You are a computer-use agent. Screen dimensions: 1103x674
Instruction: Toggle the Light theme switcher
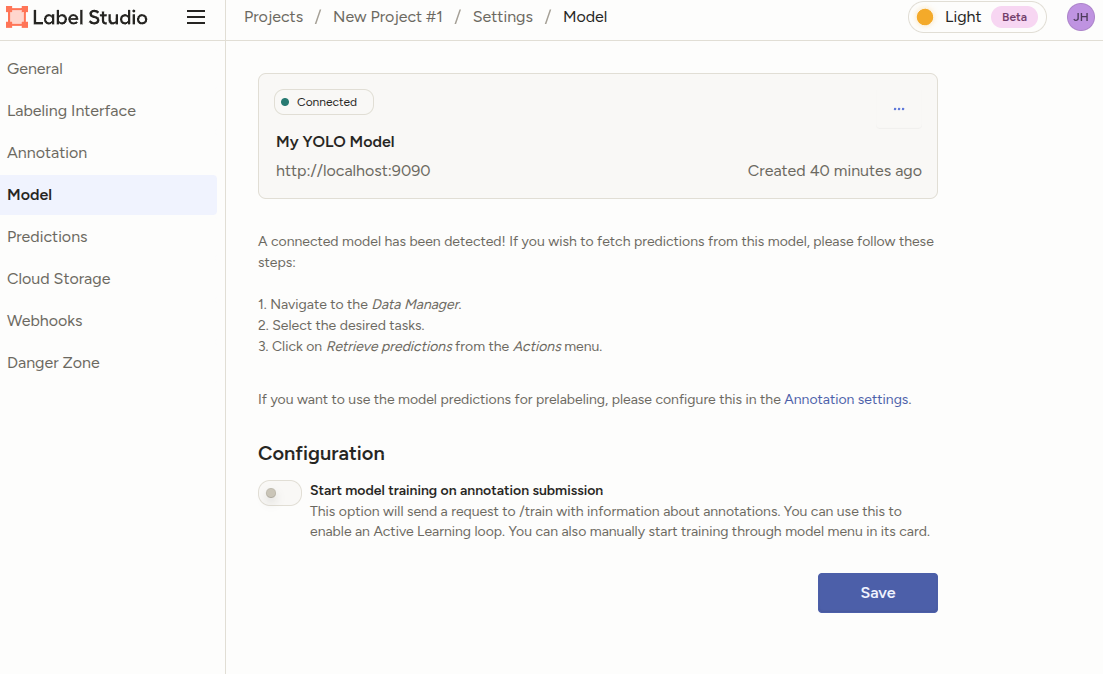tap(976, 17)
